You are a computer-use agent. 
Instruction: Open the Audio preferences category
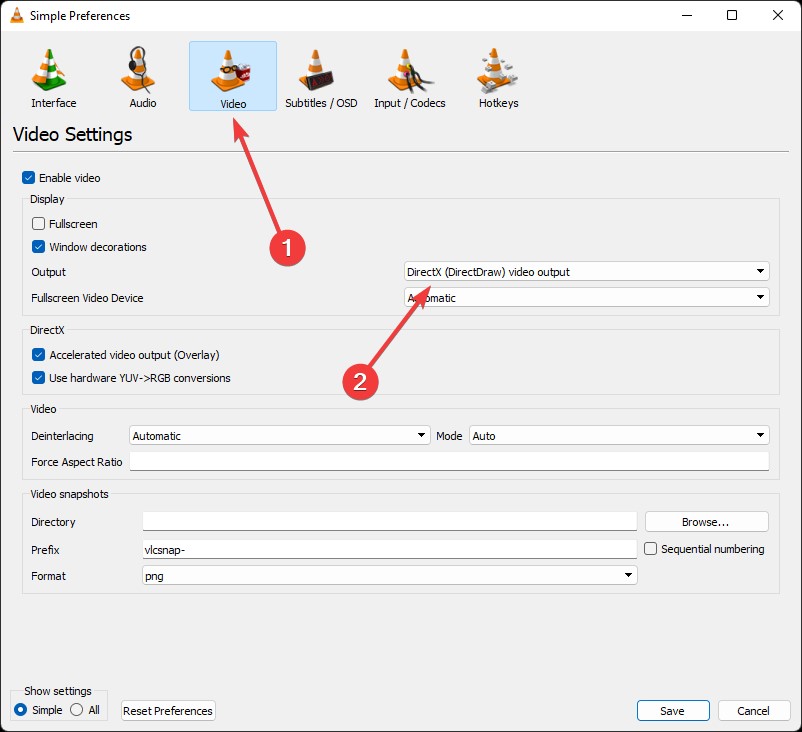click(x=143, y=77)
